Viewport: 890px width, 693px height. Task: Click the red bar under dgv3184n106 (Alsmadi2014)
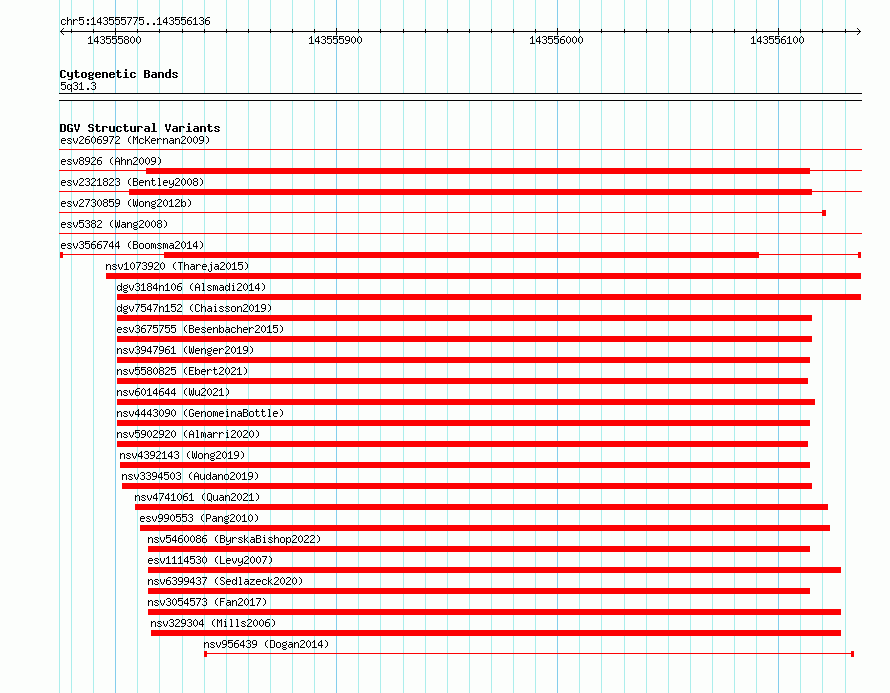(489, 297)
